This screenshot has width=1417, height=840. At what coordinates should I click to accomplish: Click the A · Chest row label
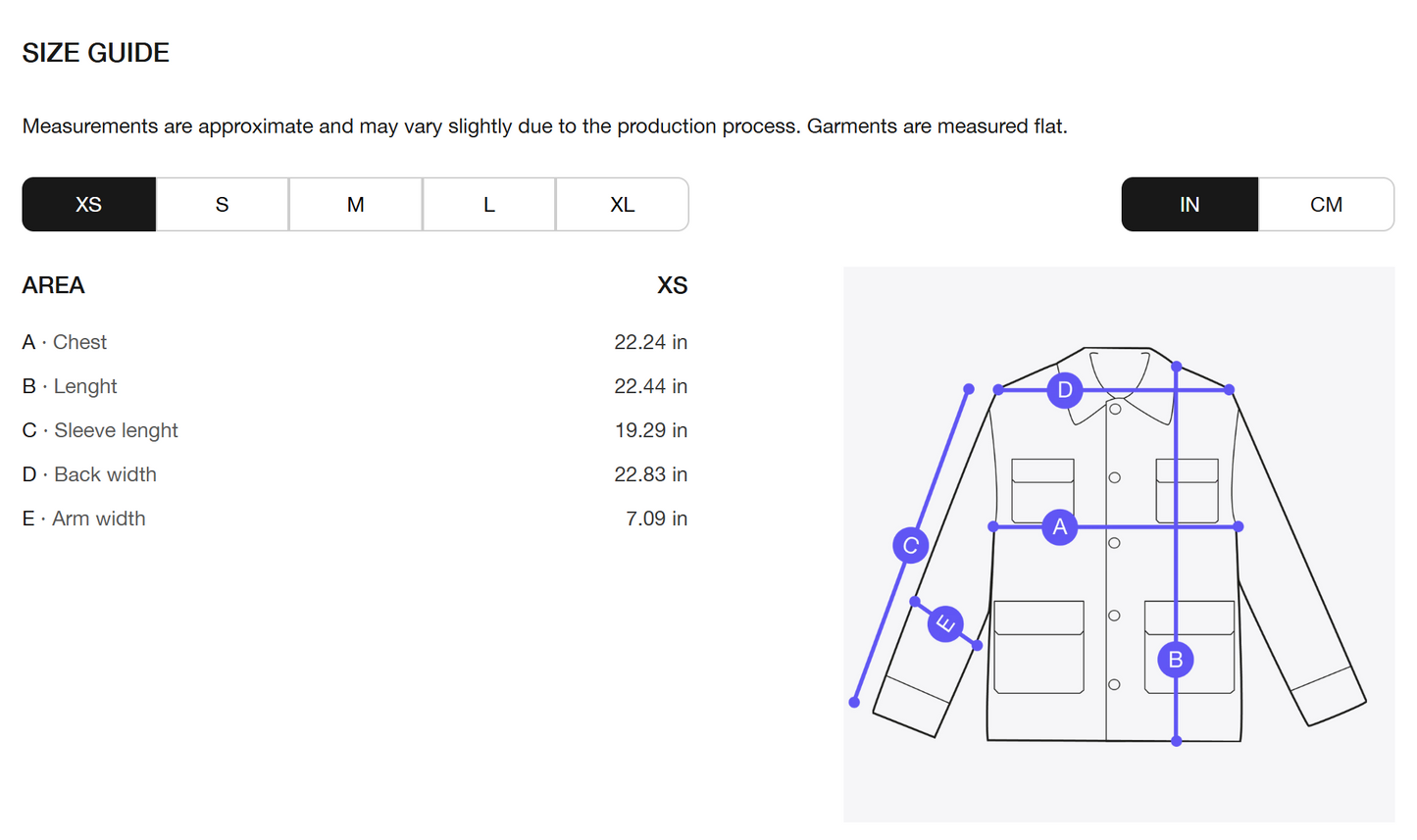65,342
